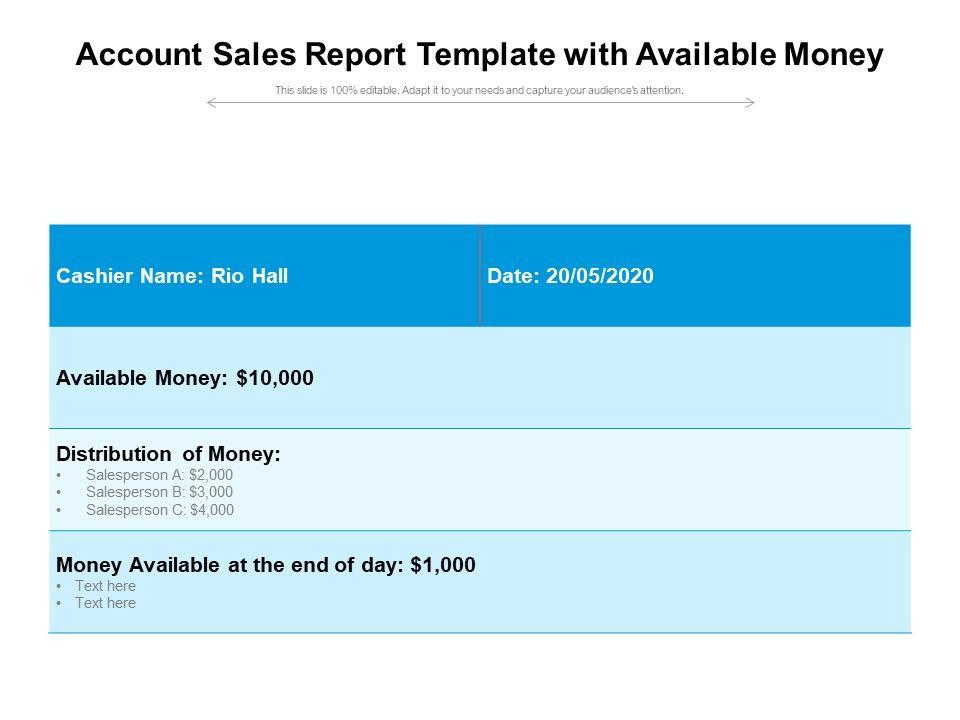The width and height of the screenshot is (960, 720).
Task: Click Money Available at the end of day text
Action: click(x=266, y=565)
